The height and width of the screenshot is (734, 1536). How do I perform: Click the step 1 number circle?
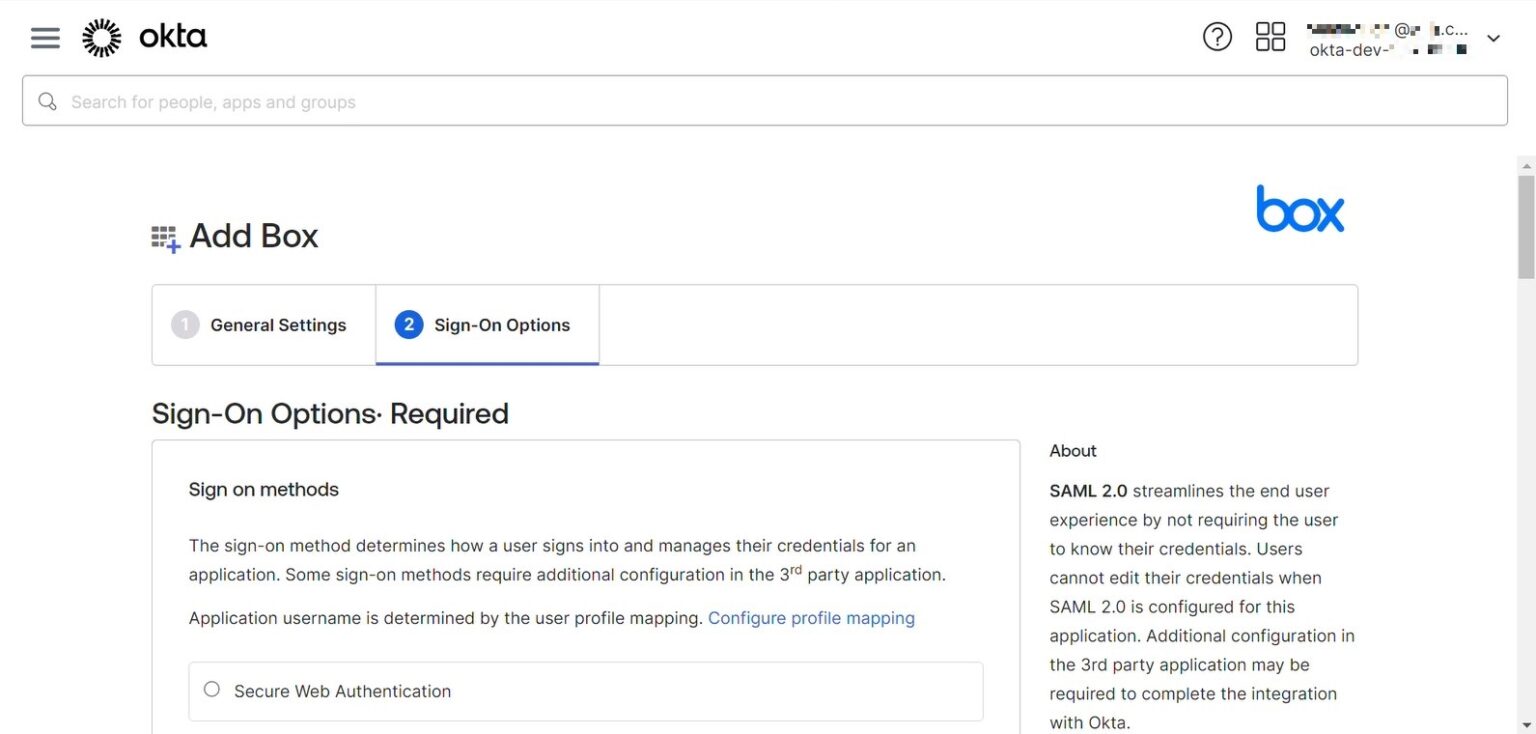click(185, 325)
